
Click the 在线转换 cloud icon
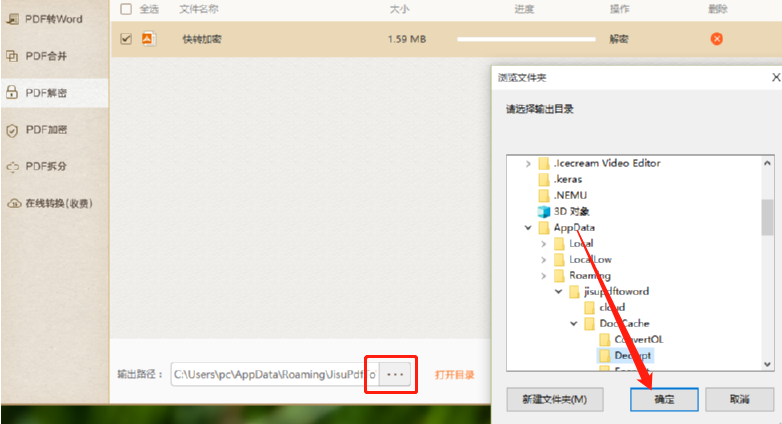pos(13,204)
